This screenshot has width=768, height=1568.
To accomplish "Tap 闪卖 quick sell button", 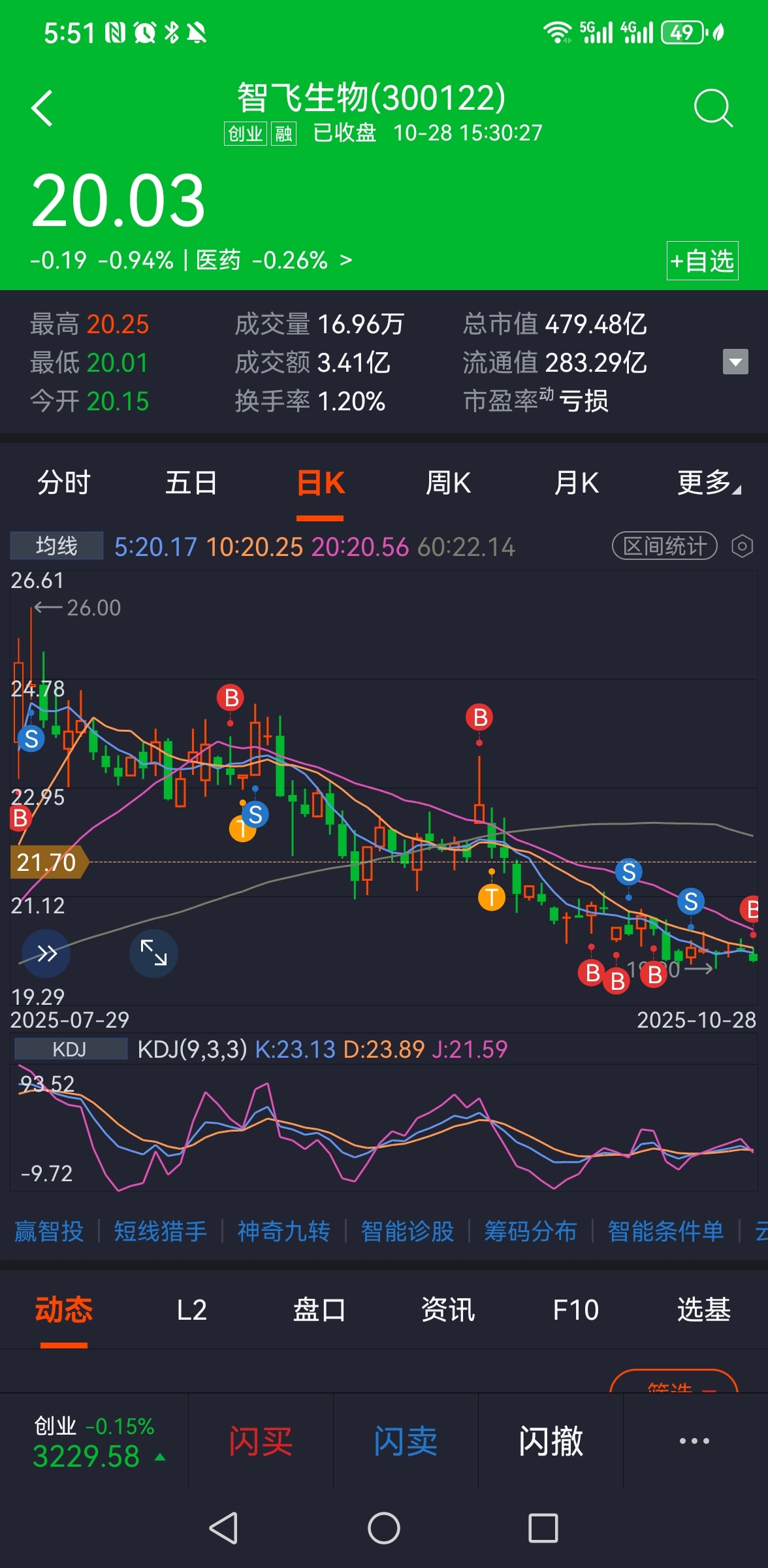I will (406, 1441).
